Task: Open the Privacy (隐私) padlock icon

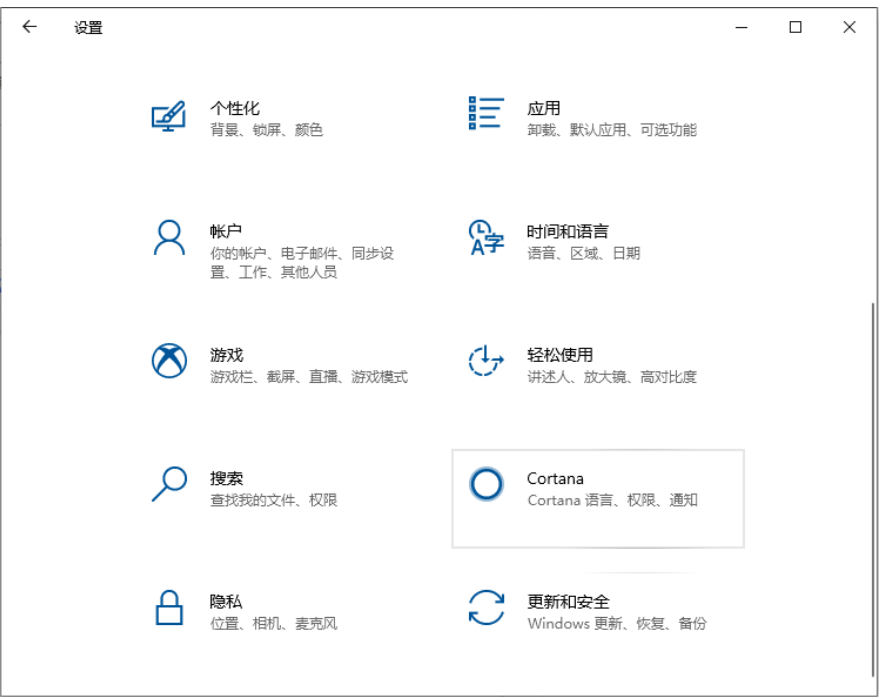Action: click(169, 607)
